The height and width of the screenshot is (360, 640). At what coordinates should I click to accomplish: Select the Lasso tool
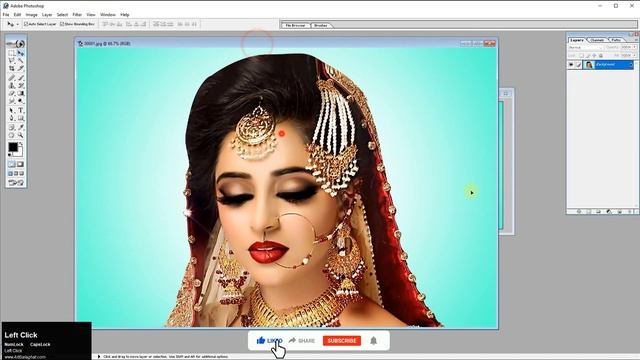(12, 60)
